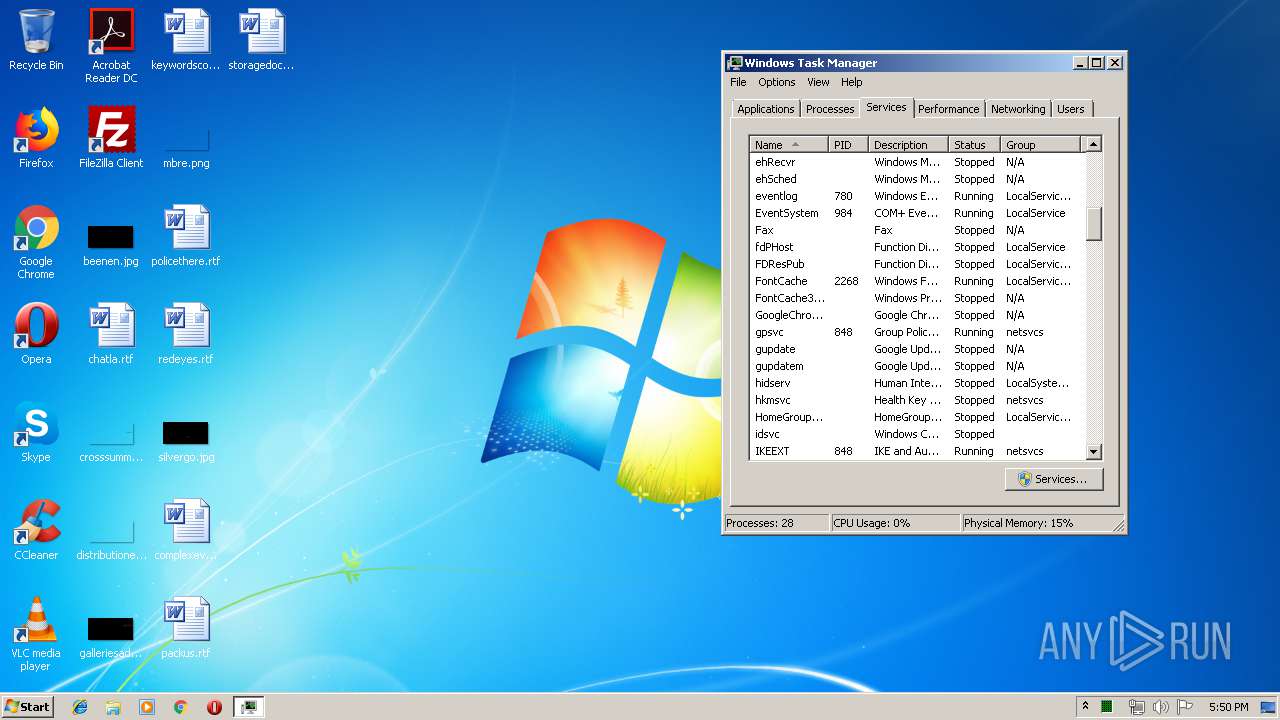Viewport: 1280px width, 720px height.
Task: Click the Services... button
Action: (x=1053, y=479)
